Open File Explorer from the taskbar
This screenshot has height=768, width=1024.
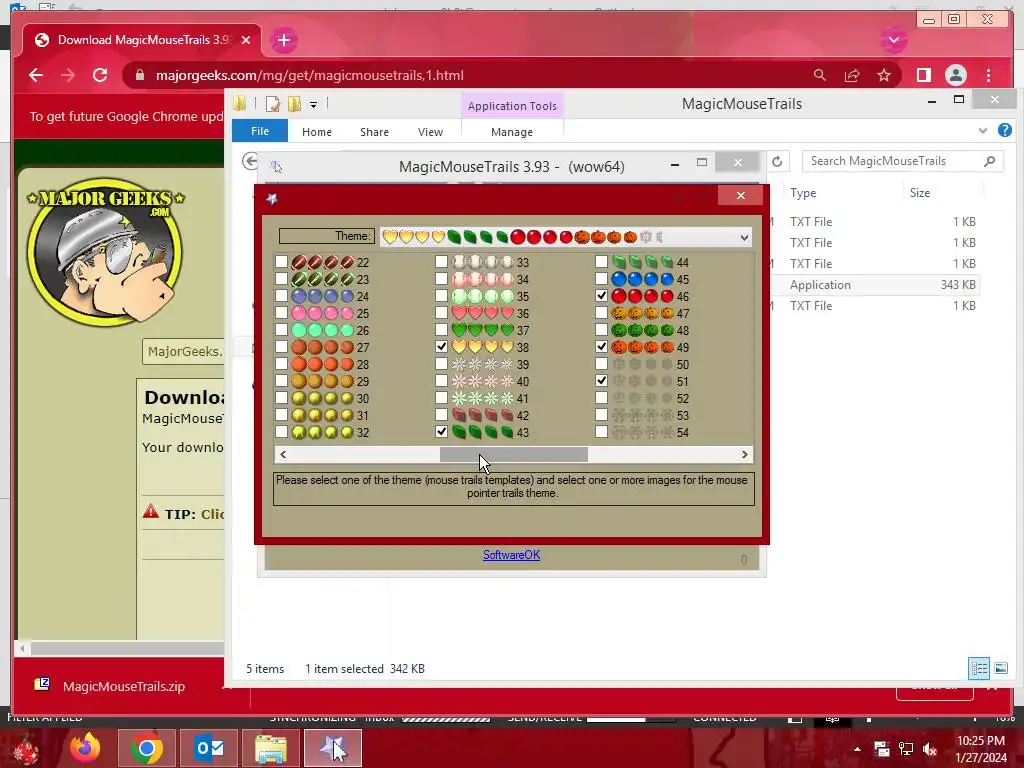(270, 748)
